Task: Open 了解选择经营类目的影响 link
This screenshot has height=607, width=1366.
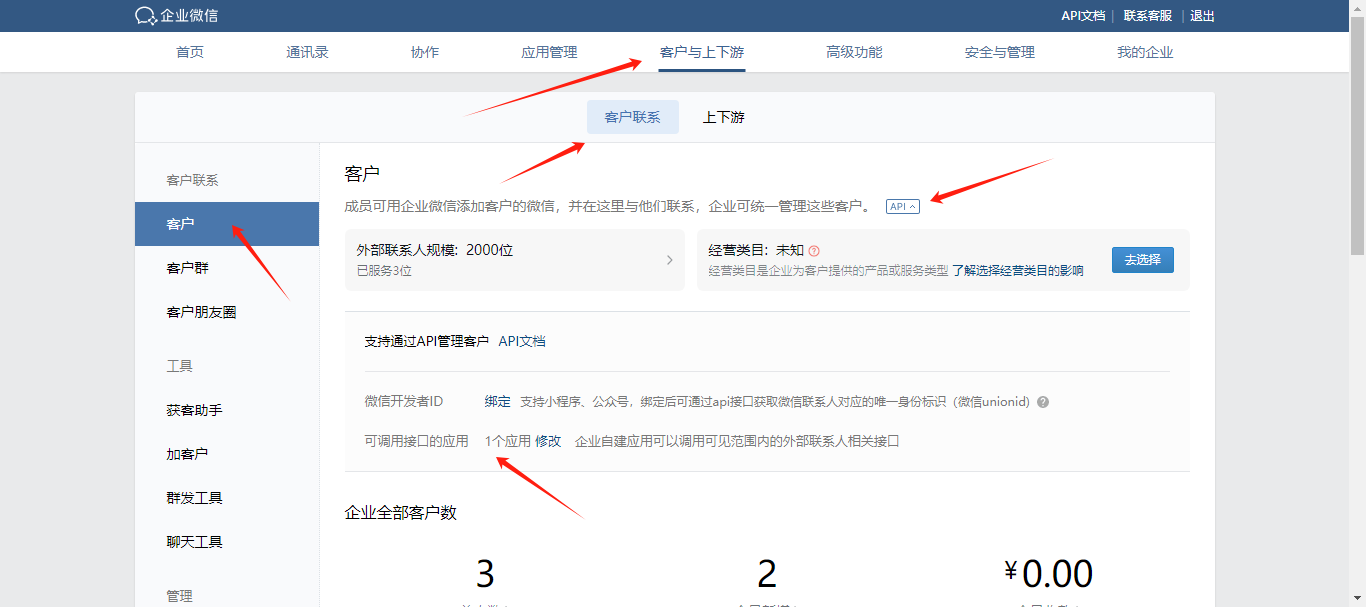Action: coord(1017,270)
